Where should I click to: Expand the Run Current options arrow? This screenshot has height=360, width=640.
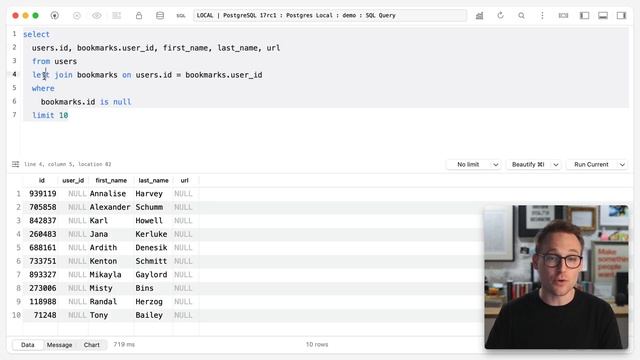tap(622, 164)
